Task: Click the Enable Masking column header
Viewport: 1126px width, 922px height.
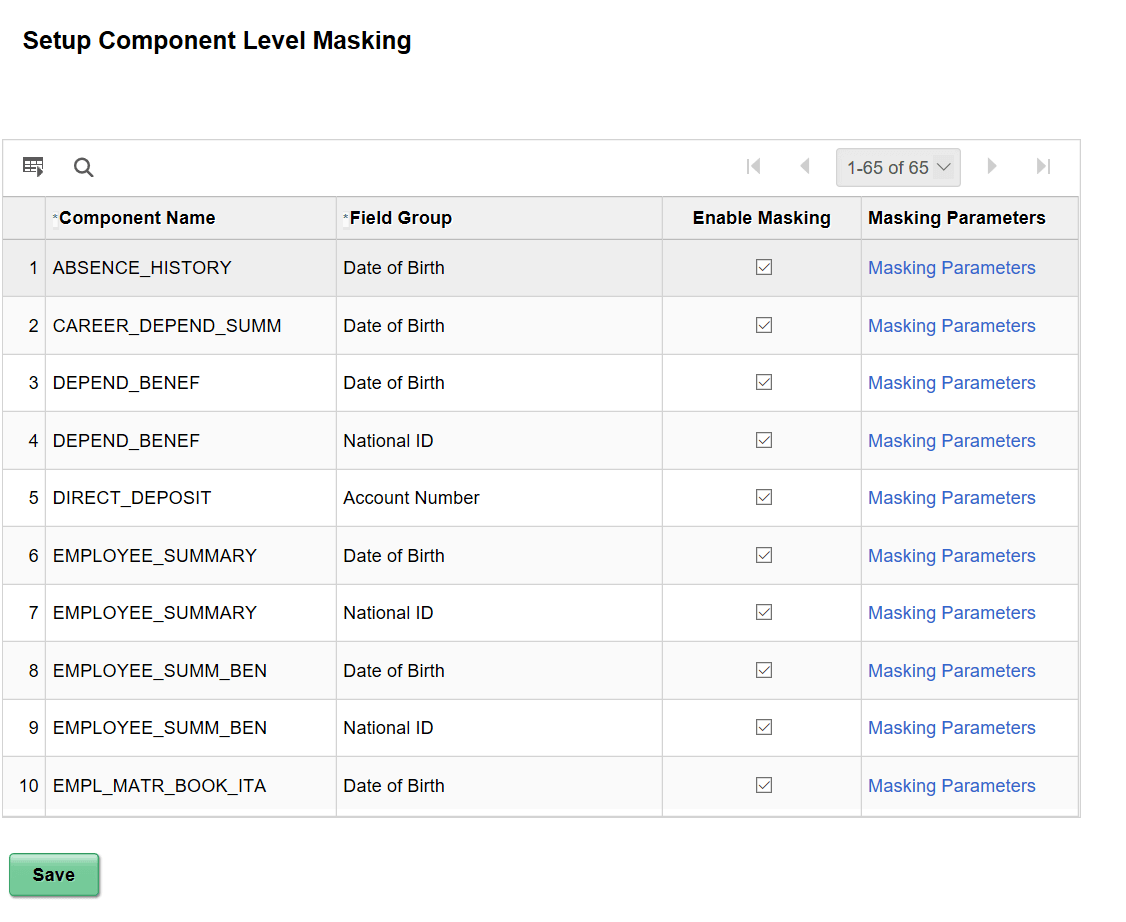Action: pyautogui.click(x=760, y=217)
